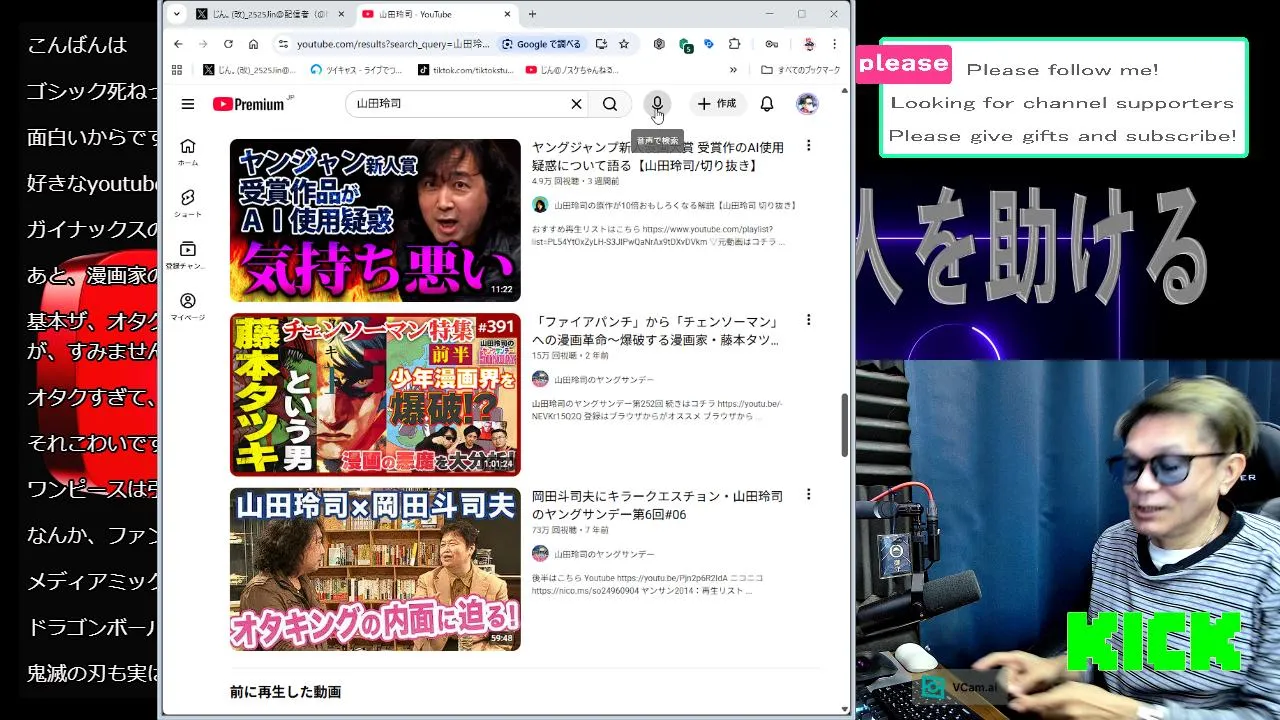Open 登録チャンネル subscriptions in the sidebar

pos(188,255)
